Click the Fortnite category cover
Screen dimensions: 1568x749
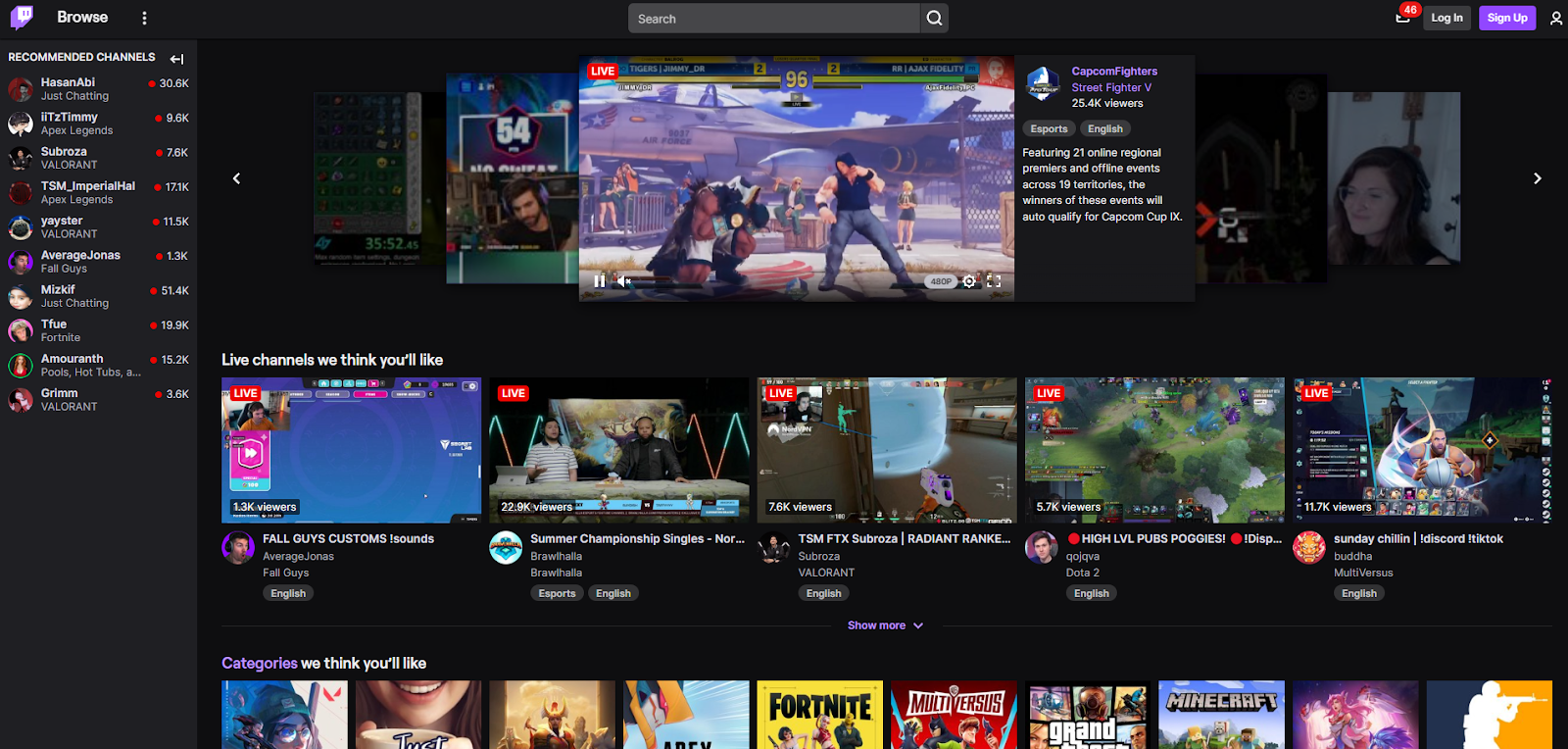point(820,715)
